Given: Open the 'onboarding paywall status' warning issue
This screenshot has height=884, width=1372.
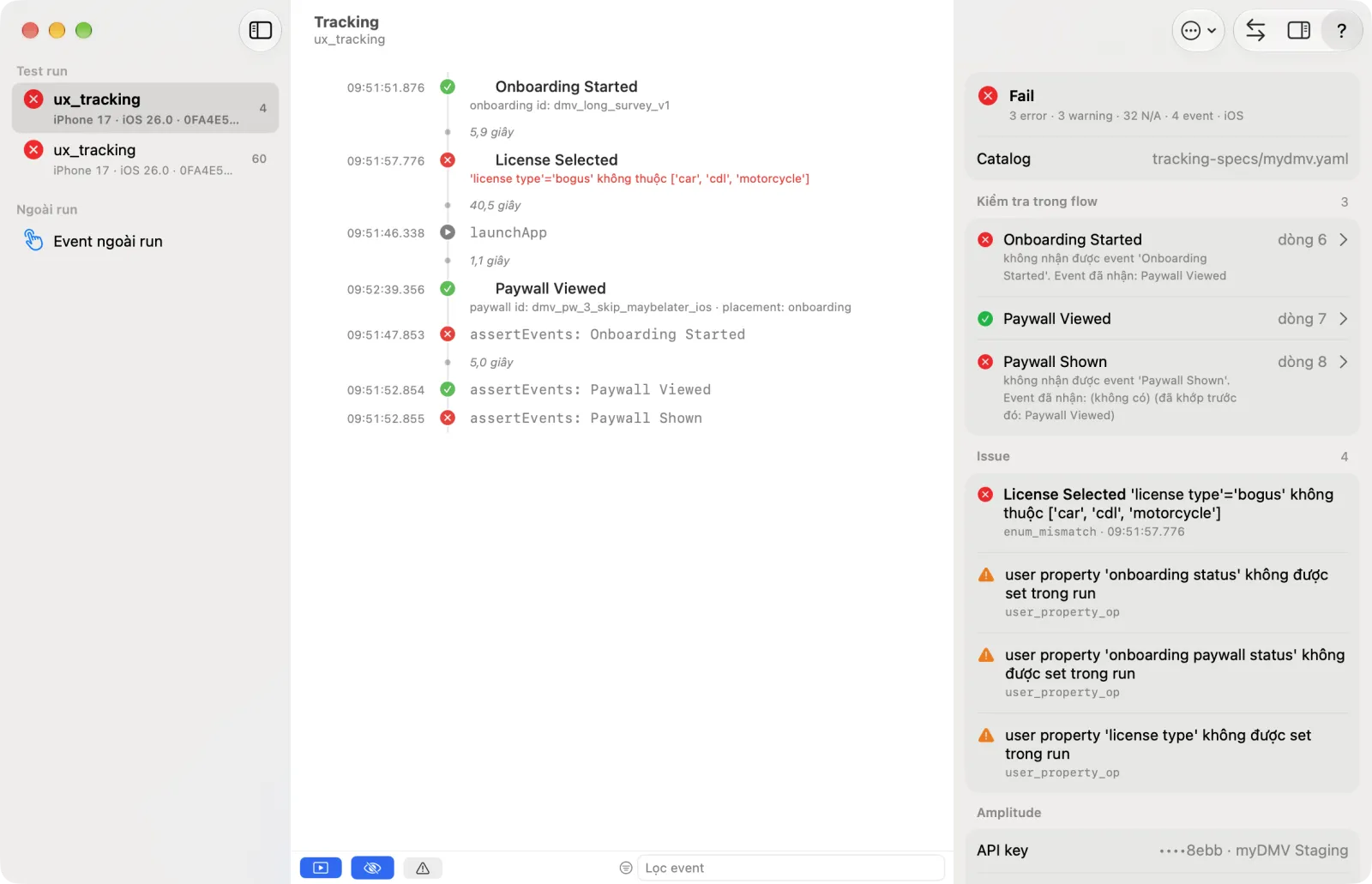Looking at the screenshot, I should (1162, 673).
